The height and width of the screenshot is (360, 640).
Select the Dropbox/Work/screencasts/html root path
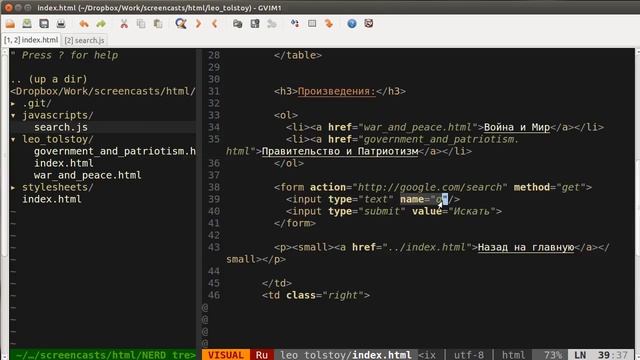pos(103,91)
